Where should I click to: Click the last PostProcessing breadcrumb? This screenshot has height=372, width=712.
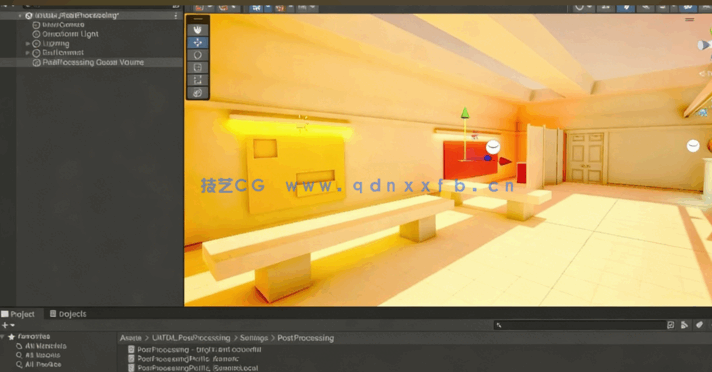306,338
